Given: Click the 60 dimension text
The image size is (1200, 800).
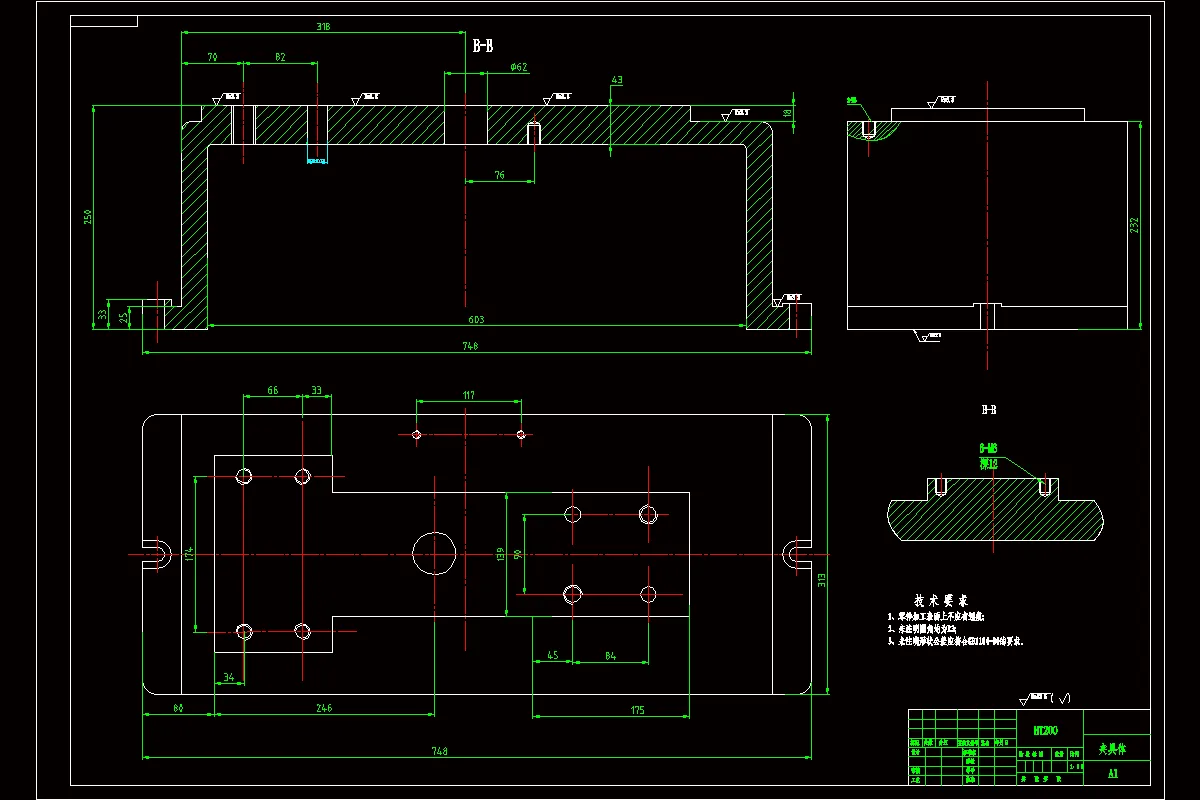Looking at the screenshot, I should pyautogui.click(x=179, y=708).
